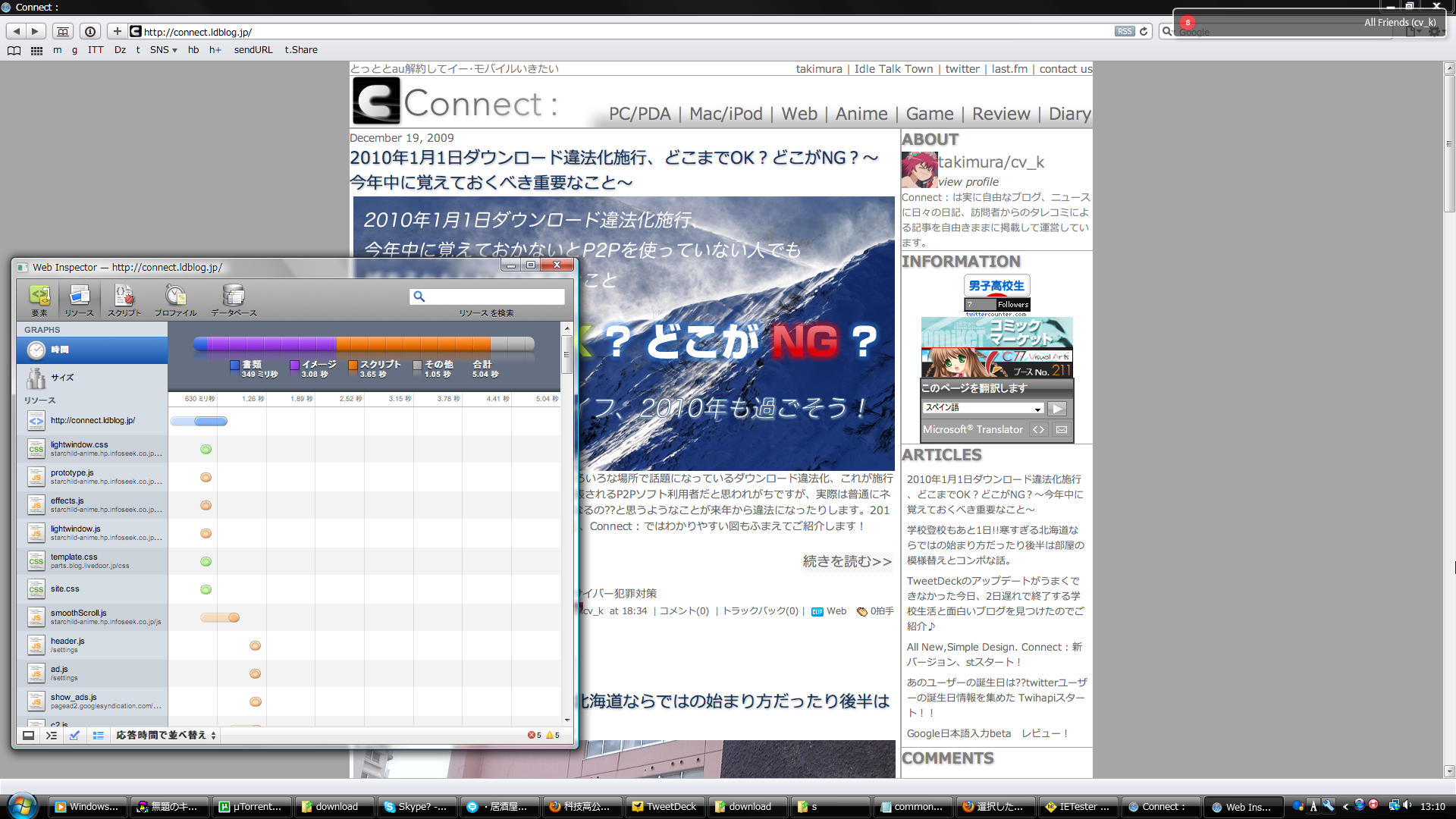The height and width of the screenshot is (819, 1456).
Task: Click the Connect blog logo
Action: tap(455, 102)
